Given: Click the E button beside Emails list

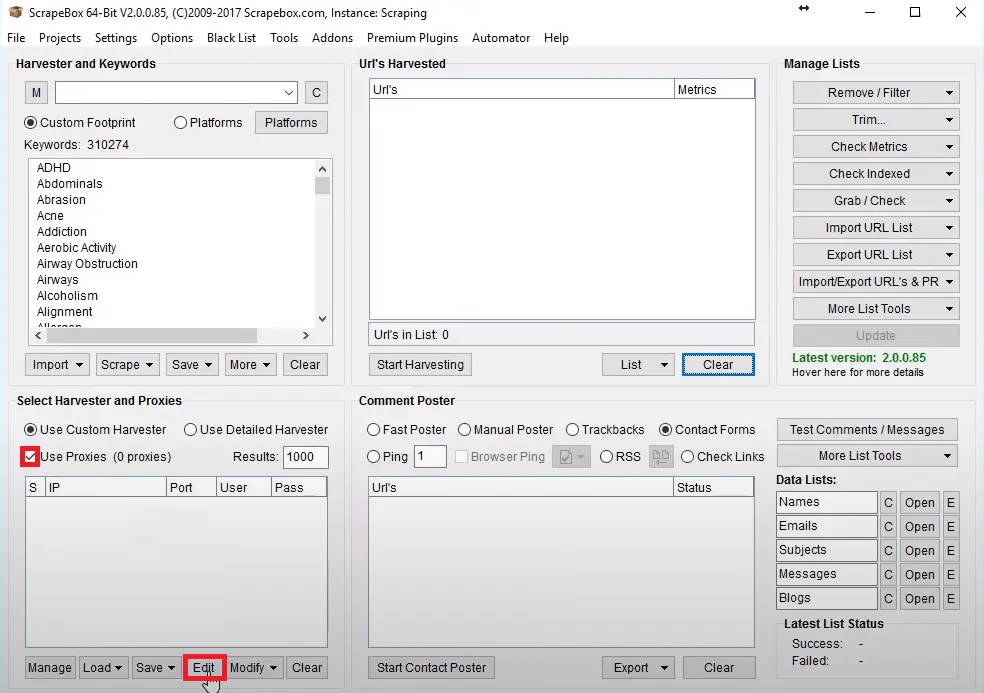Looking at the screenshot, I should tap(950, 527).
